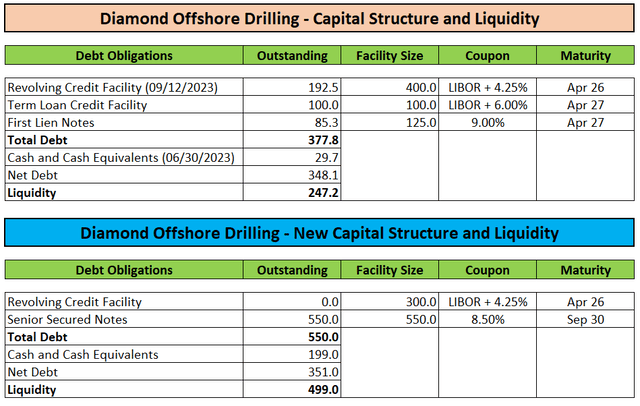Screen dimensions: 640x406
Task: Click the 400.0 facility size value
Action: (421, 87)
